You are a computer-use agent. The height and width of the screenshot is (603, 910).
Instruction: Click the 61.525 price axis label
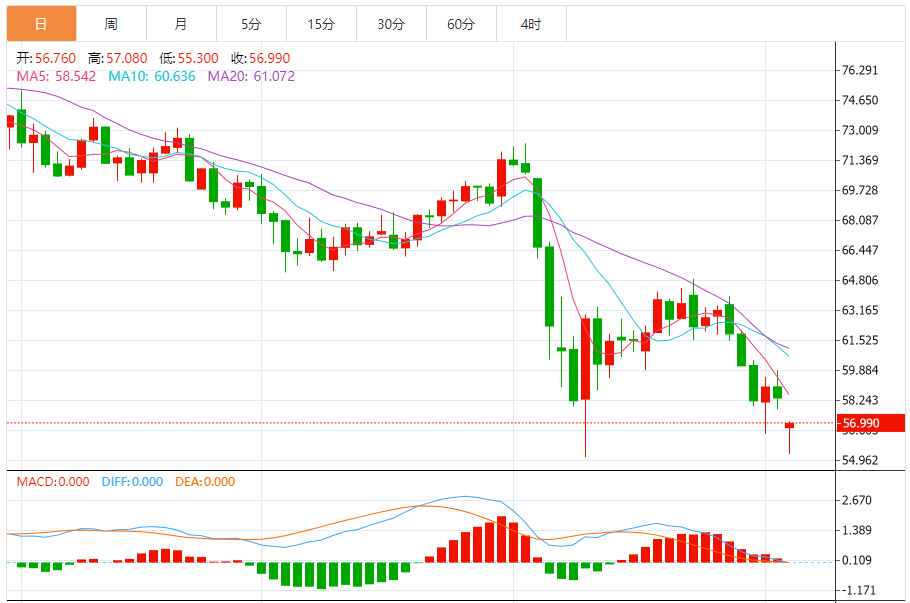[x=860, y=340]
